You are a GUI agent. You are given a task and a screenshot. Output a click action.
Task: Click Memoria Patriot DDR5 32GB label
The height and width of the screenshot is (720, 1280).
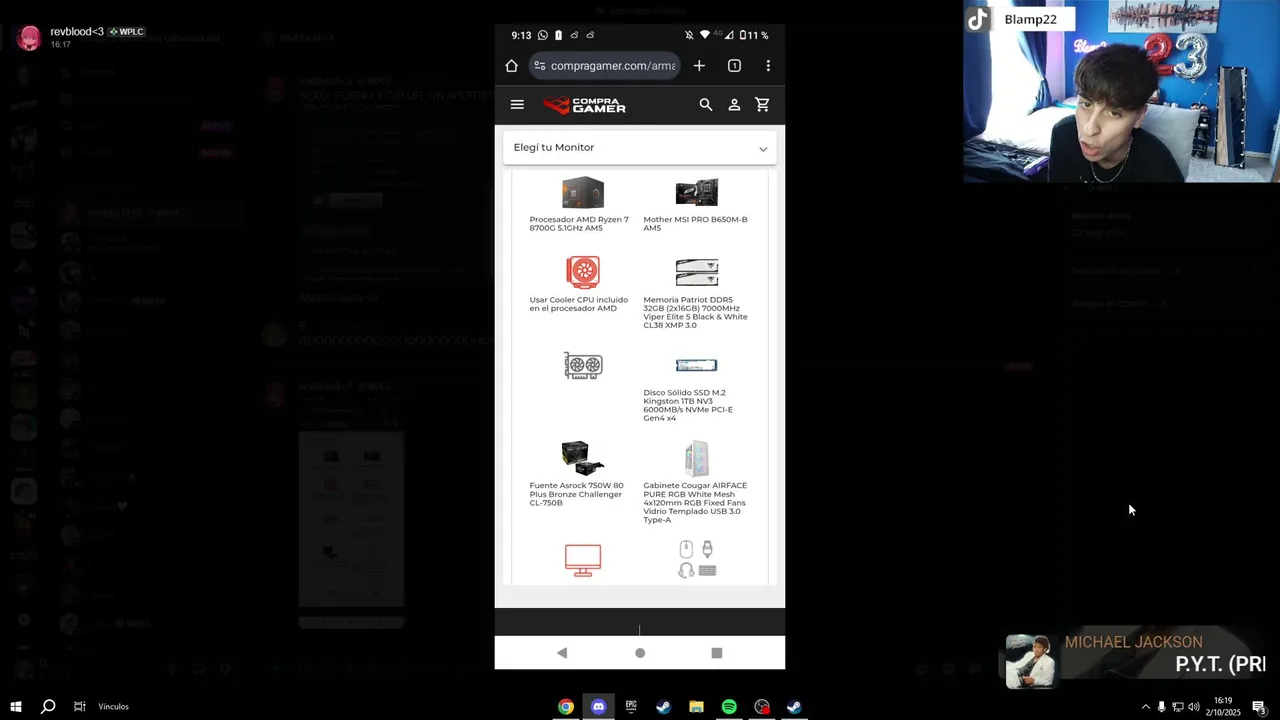pos(695,312)
